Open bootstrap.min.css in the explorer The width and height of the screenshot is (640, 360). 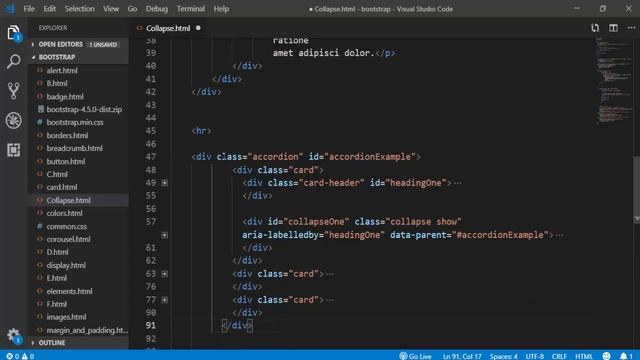(x=78, y=122)
